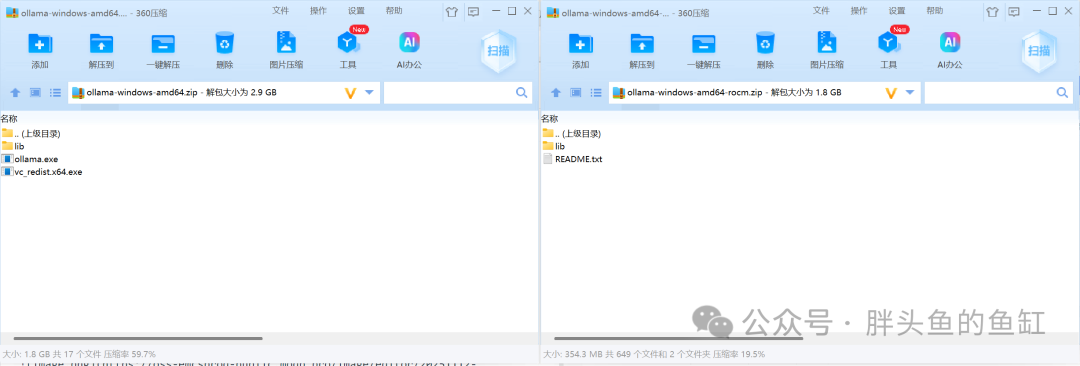Image resolution: width=1080 pixels, height=366 pixels.
Task: Select ollama.exe in left window
Action: pos(30,159)
